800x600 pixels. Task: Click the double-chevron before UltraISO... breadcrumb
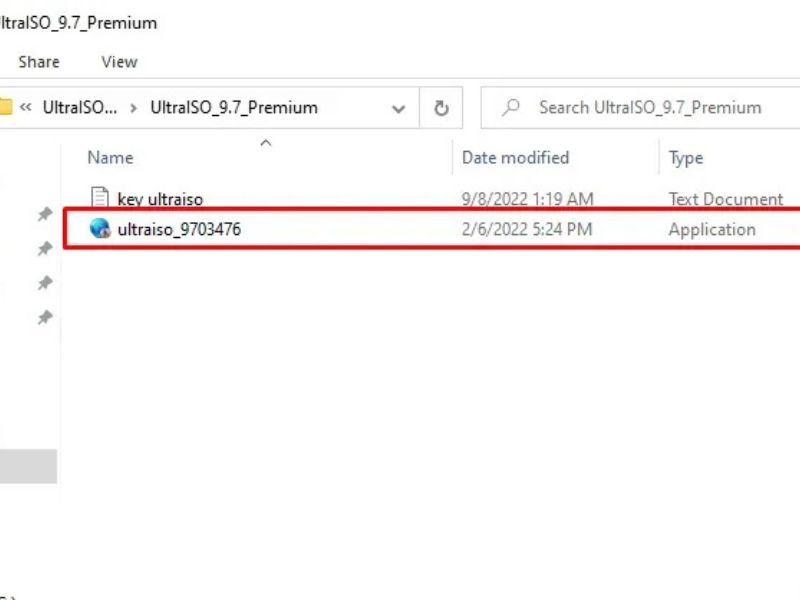pyautogui.click(x=26, y=107)
